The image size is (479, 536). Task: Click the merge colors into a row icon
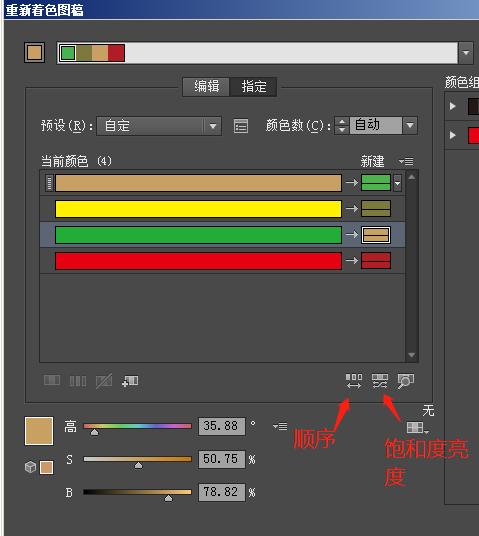(x=52, y=380)
